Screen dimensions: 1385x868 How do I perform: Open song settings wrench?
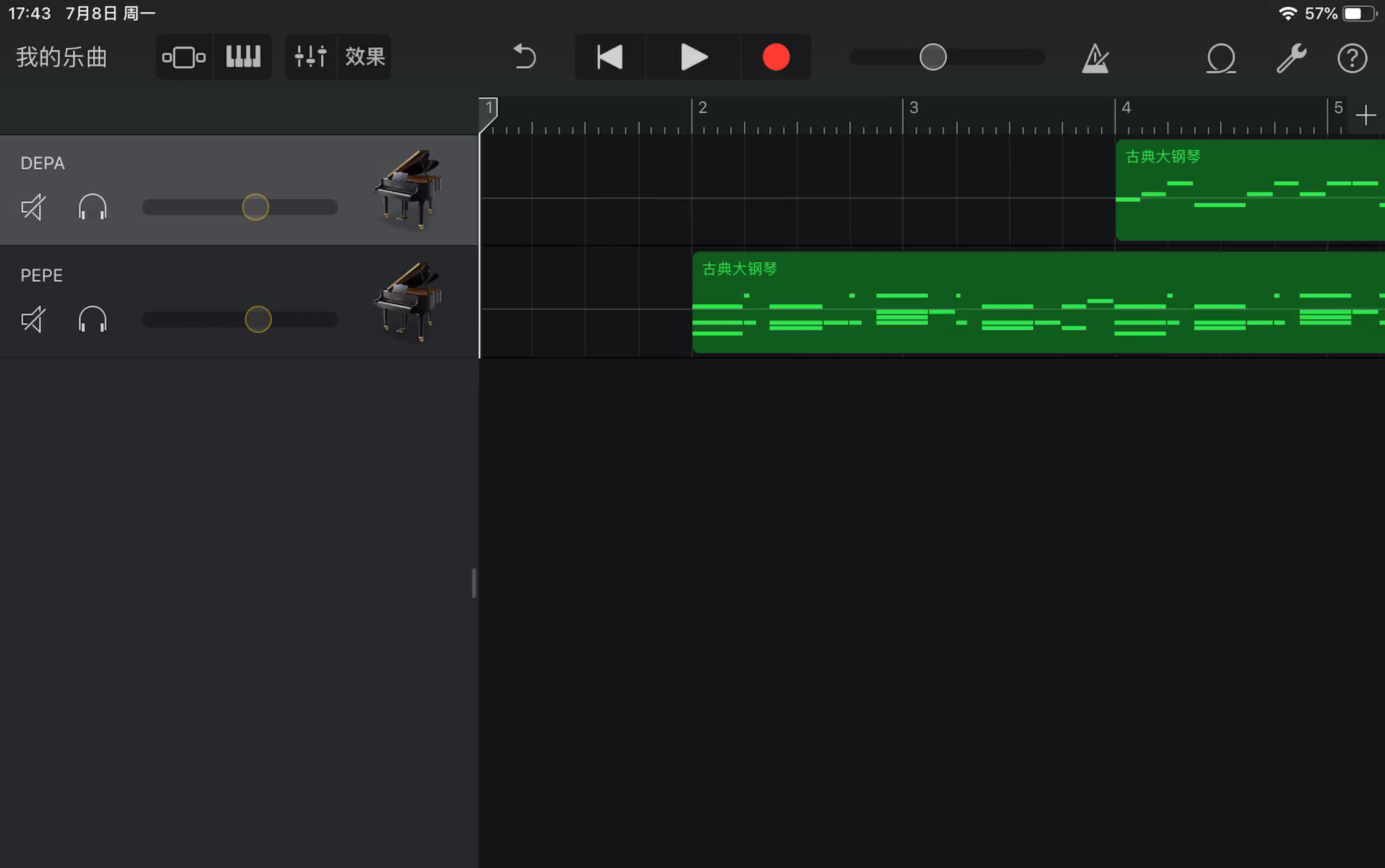1291,58
